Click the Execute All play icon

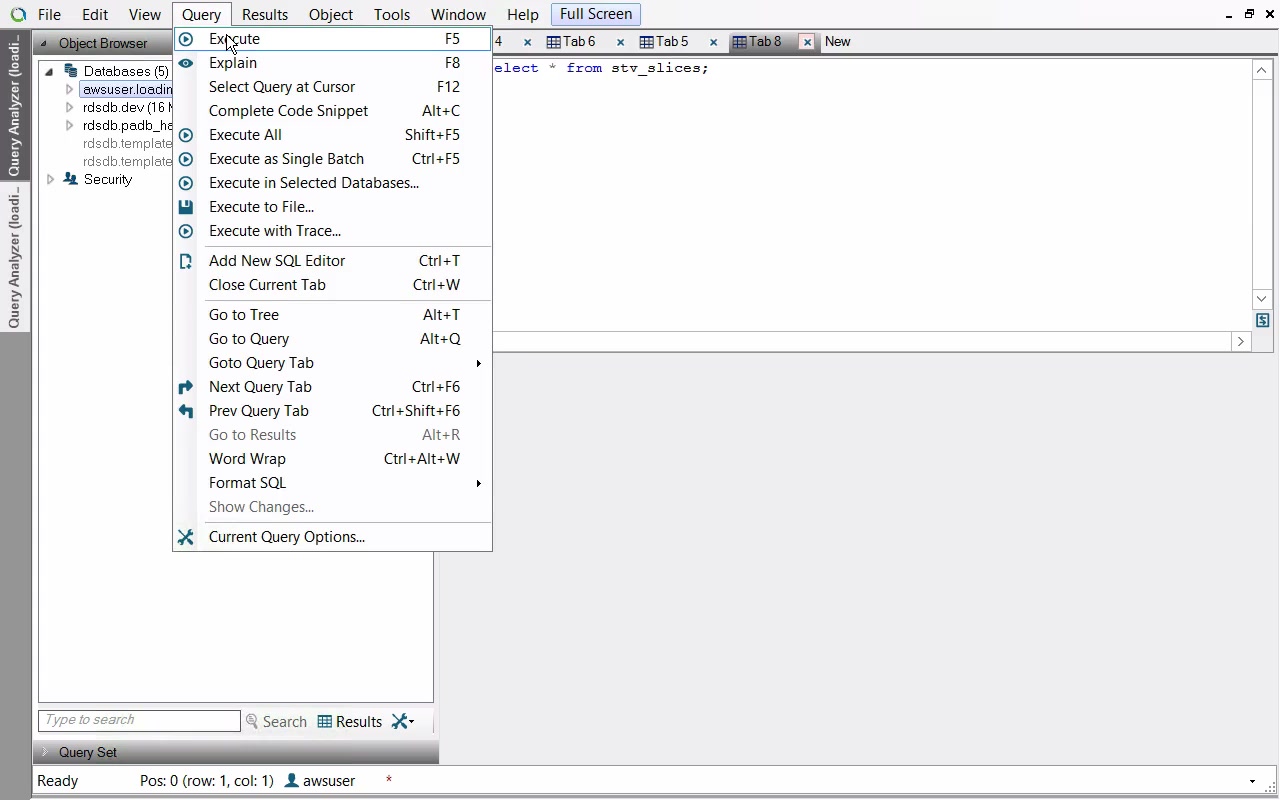186,135
